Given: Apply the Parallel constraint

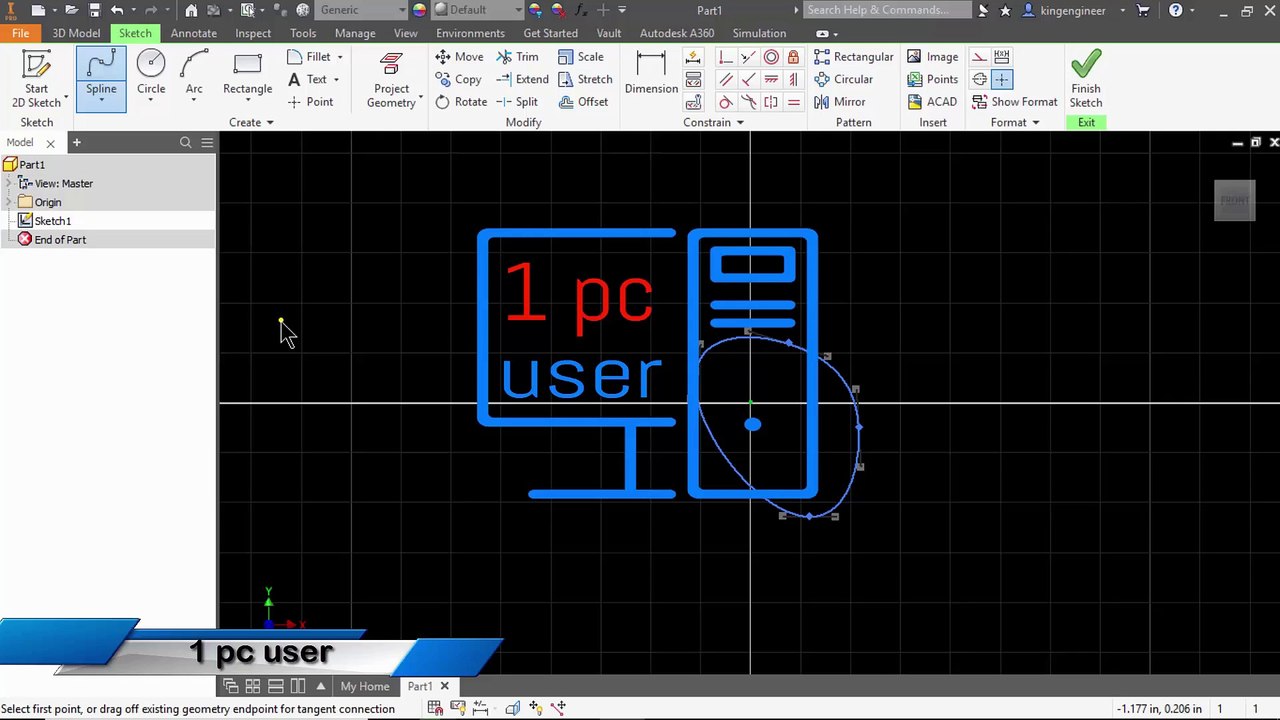Looking at the screenshot, I should point(726,79).
